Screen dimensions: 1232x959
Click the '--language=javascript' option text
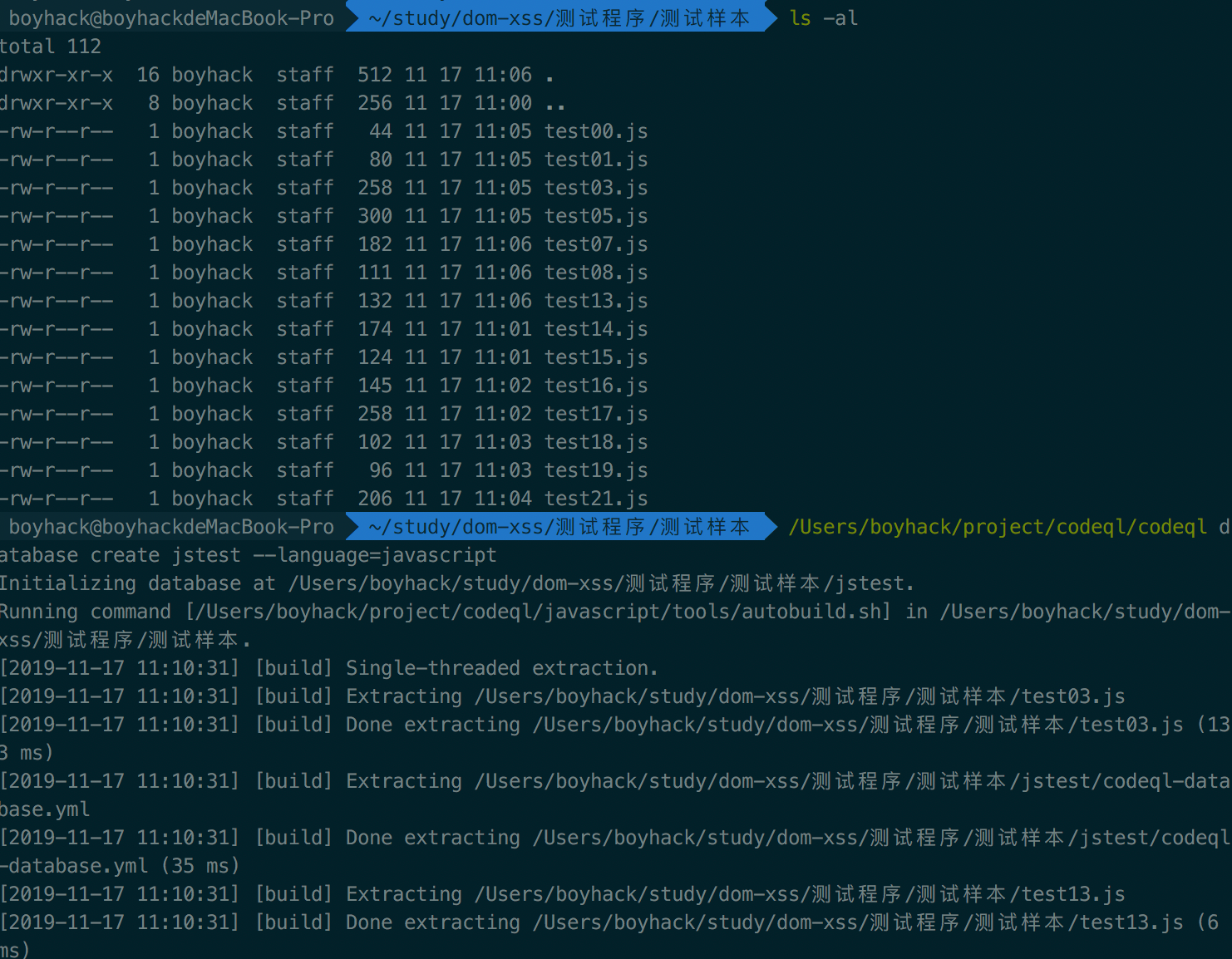coord(375,555)
